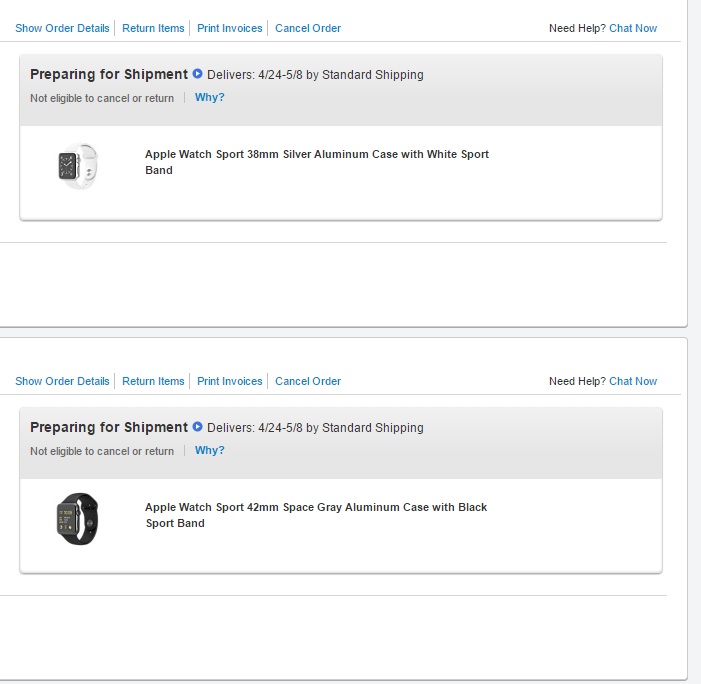
Task: Click Why? link under first shipment status
Action: tap(210, 97)
